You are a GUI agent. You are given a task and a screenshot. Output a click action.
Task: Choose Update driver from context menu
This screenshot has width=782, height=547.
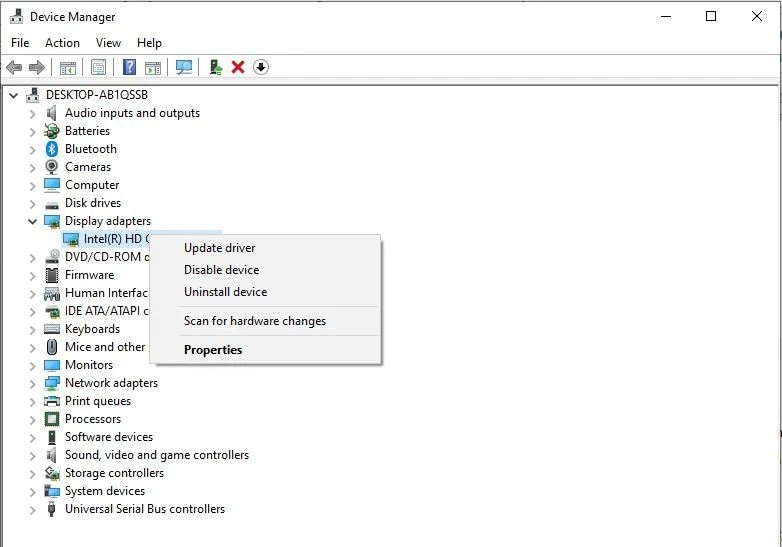(265, 248)
